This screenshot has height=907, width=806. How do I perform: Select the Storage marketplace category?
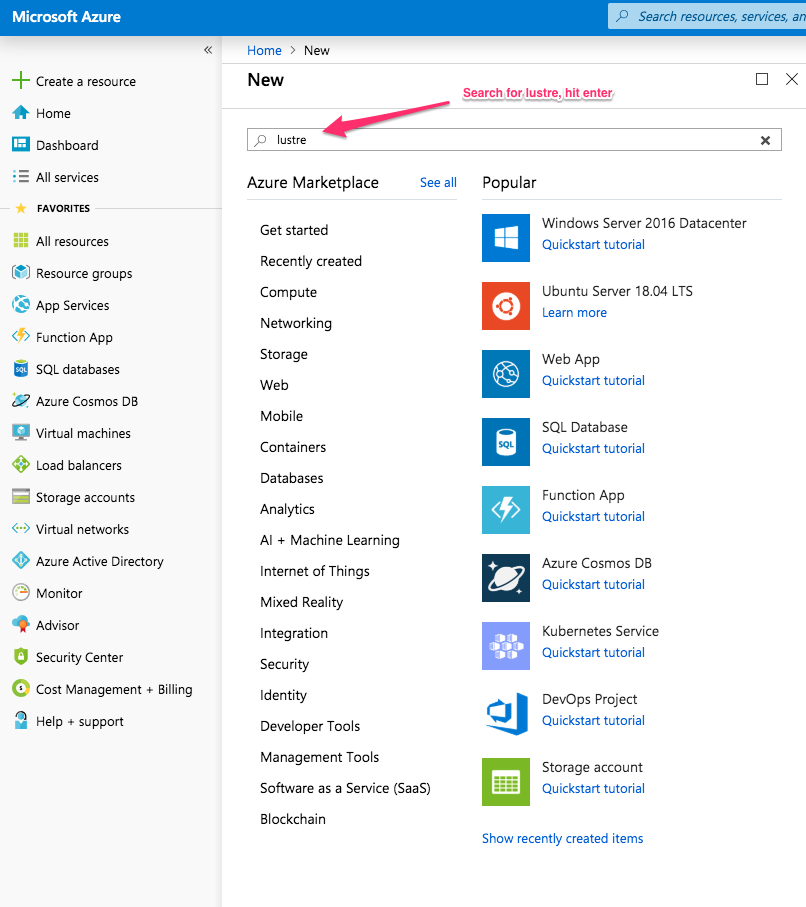[x=284, y=354]
